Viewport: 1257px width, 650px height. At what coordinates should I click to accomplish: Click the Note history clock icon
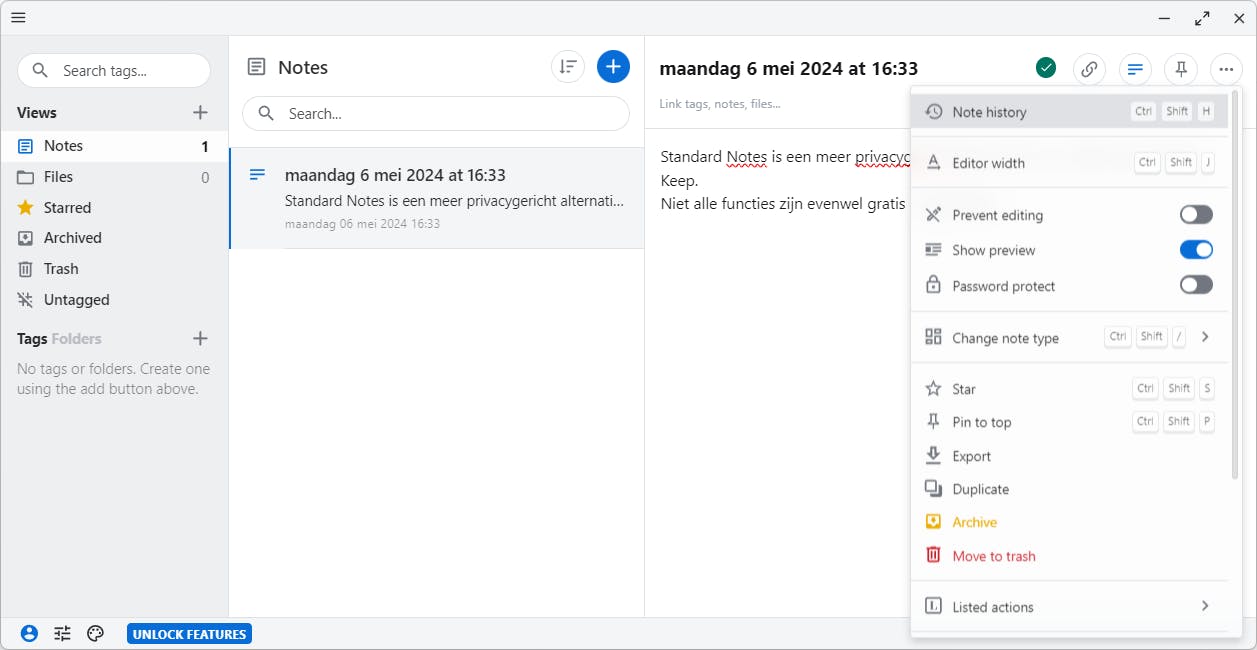click(933, 112)
